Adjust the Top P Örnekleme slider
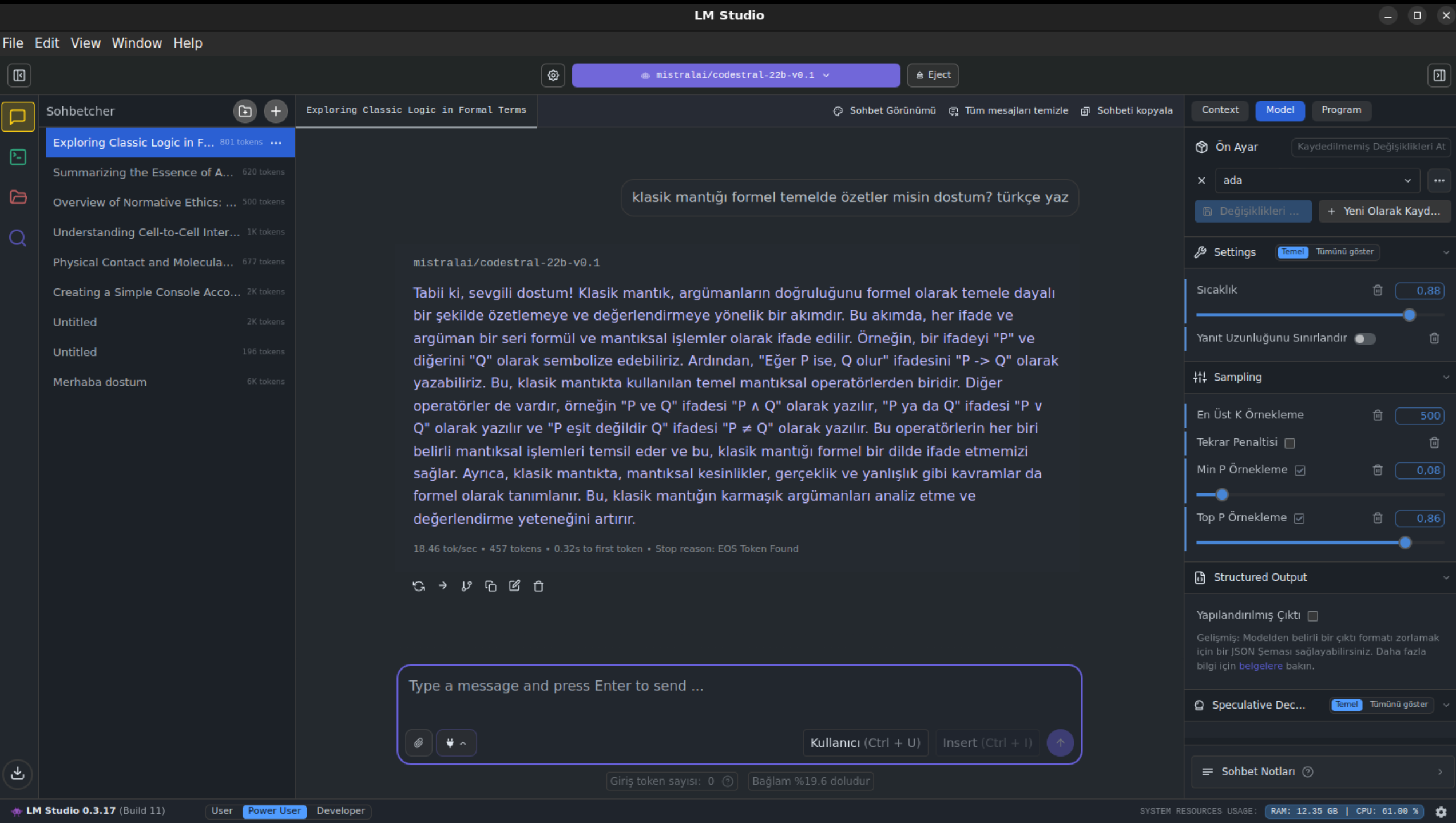This screenshot has height=823, width=1456. pyautogui.click(x=1405, y=543)
